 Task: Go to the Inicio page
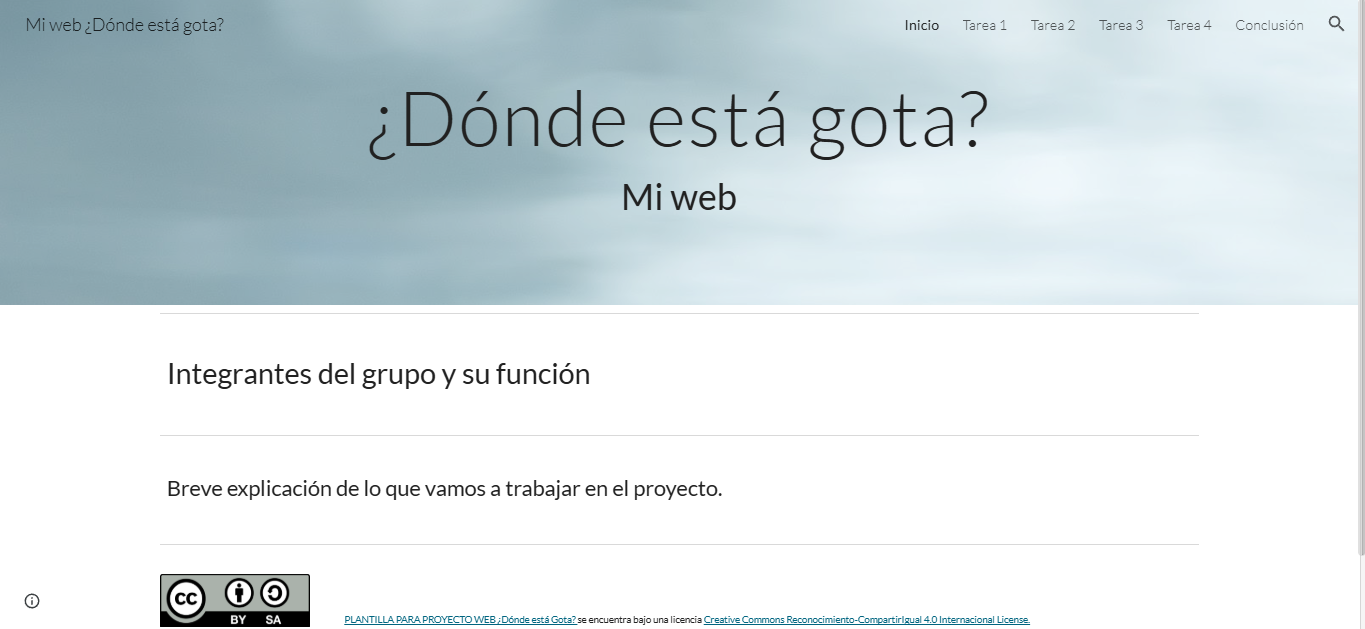[x=922, y=25]
